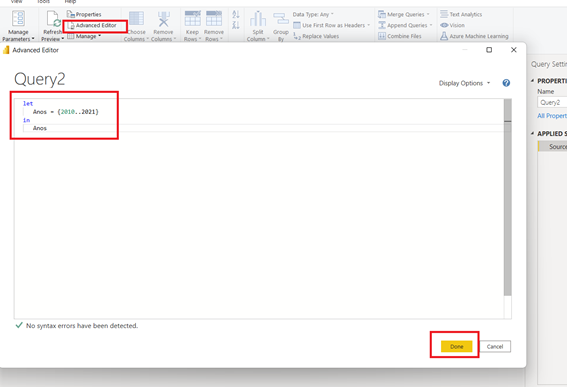Click Refresh Preview icon
568x388 pixels.
pos(53,18)
